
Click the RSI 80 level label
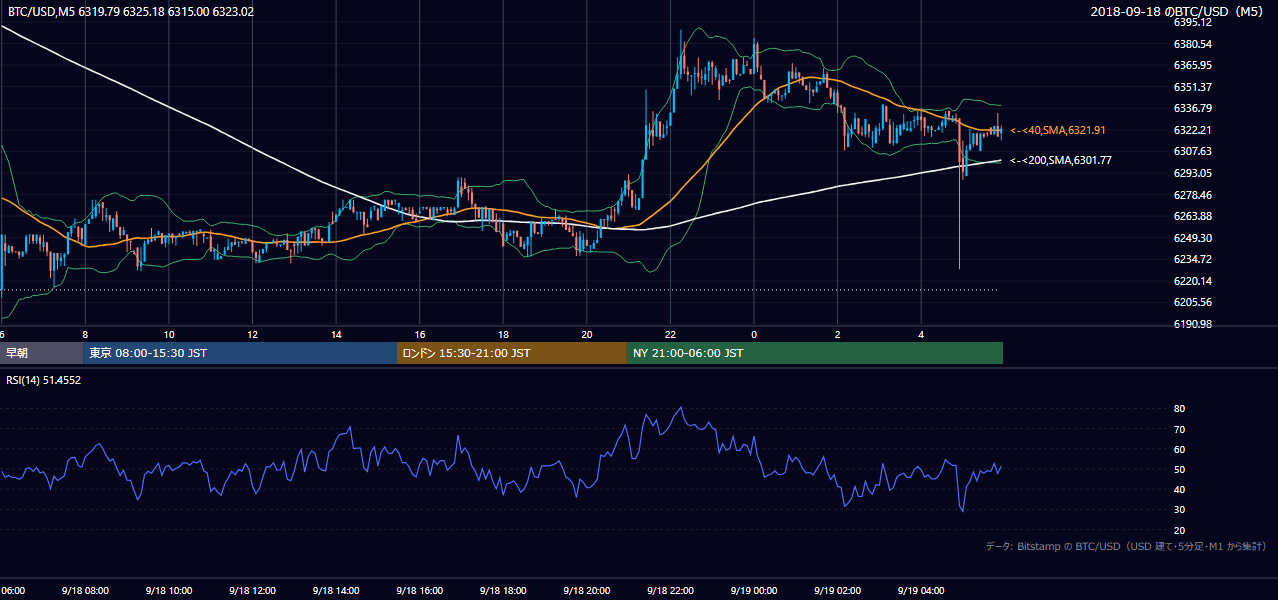point(1179,409)
